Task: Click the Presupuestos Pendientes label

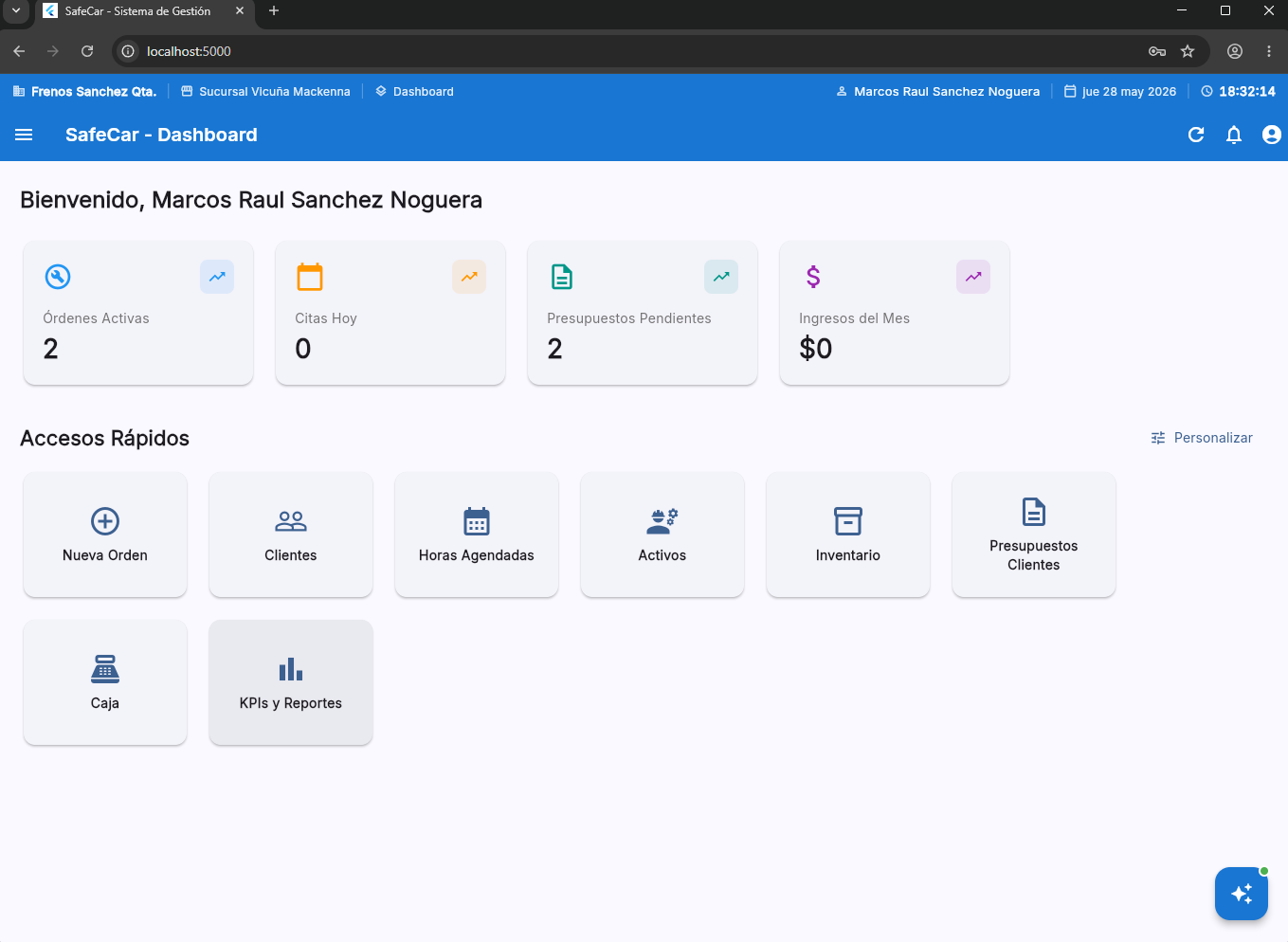Action: point(629,318)
